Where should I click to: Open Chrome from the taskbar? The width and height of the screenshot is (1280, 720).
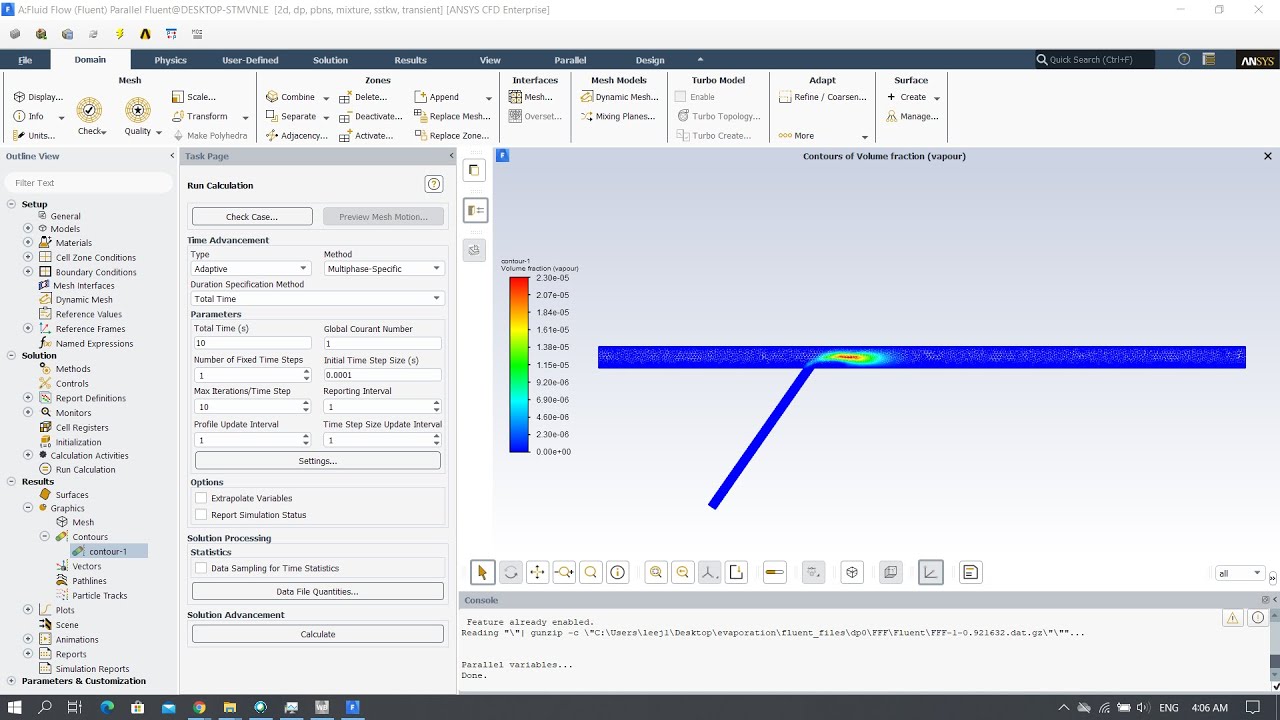tap(199, 707)
